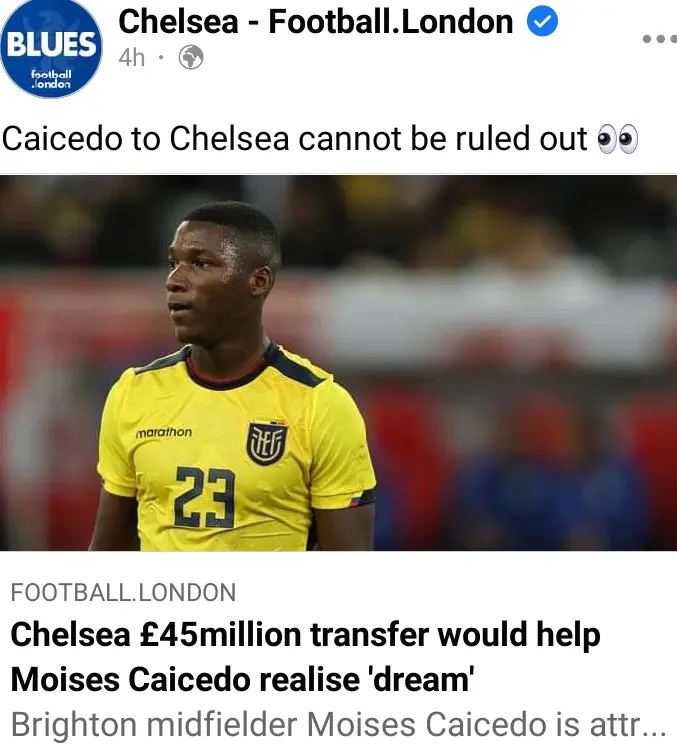Click the shield crest on the jersey
Screen dimensions: 677x747
point(267,444)
